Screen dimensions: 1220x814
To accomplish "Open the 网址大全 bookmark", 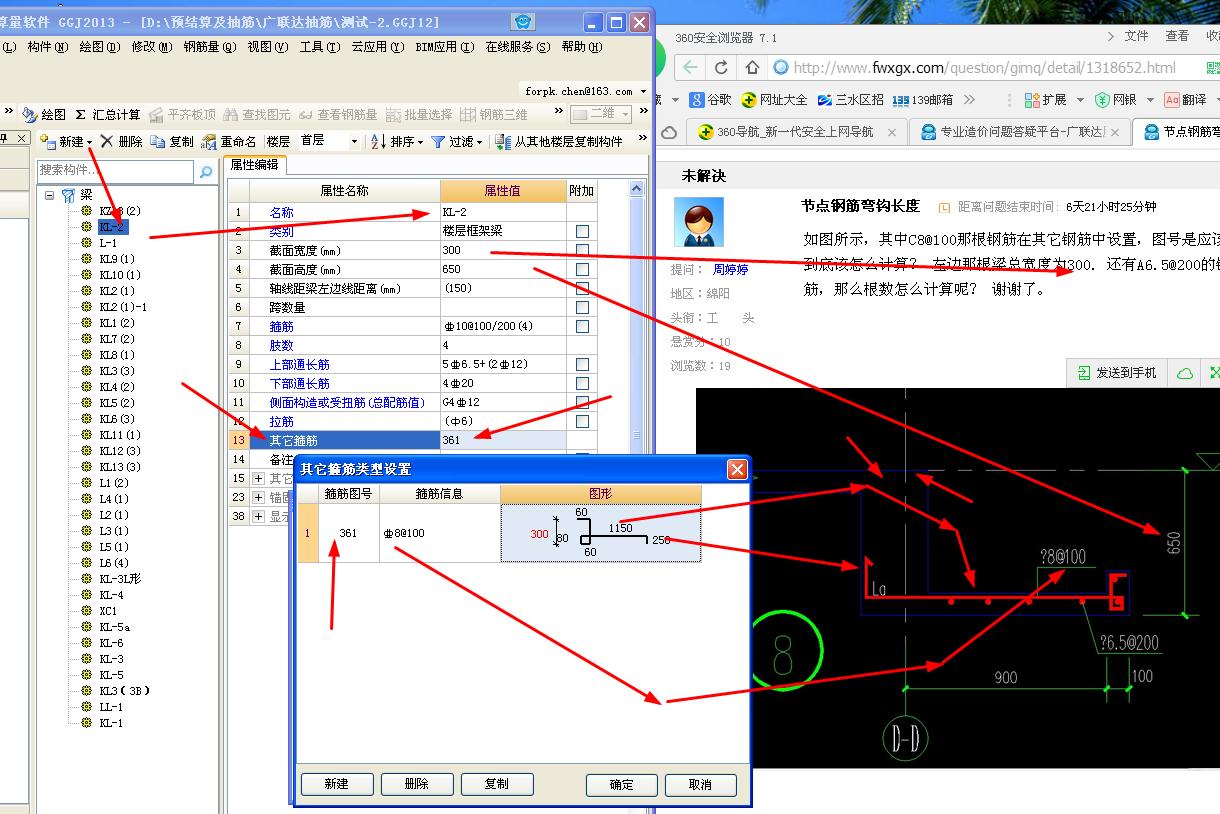I will (x=774, y=100).
